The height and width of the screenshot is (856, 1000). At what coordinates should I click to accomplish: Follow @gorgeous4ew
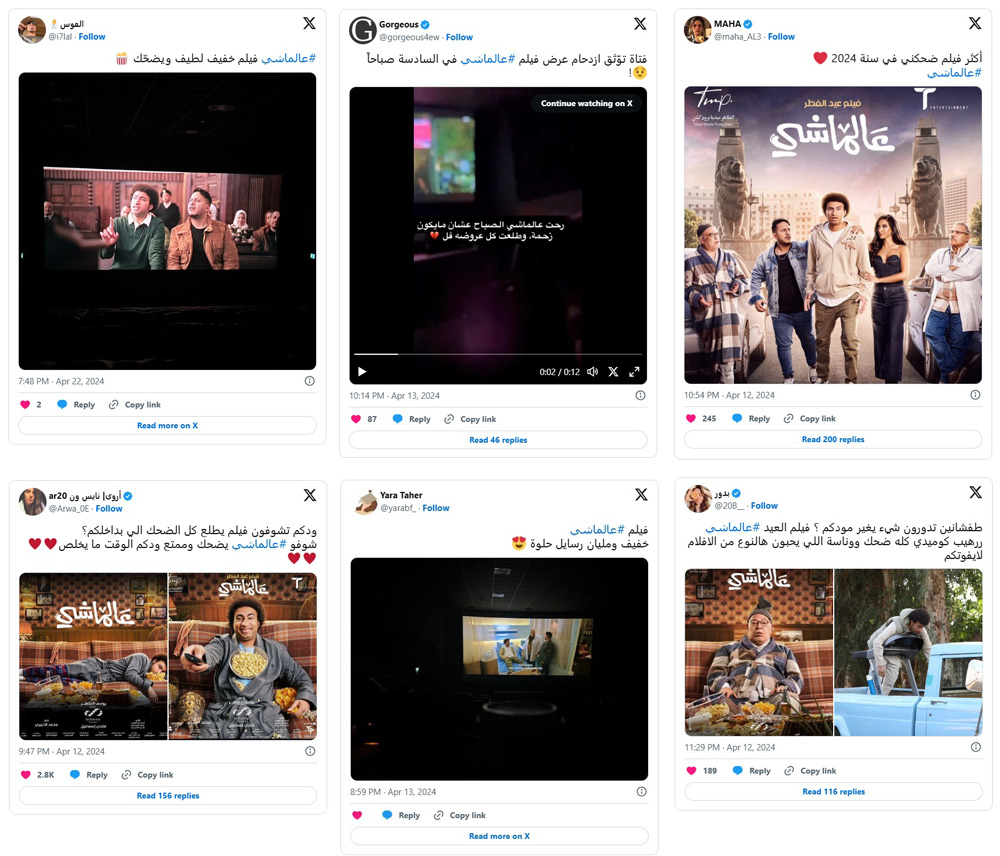point(459,37)
